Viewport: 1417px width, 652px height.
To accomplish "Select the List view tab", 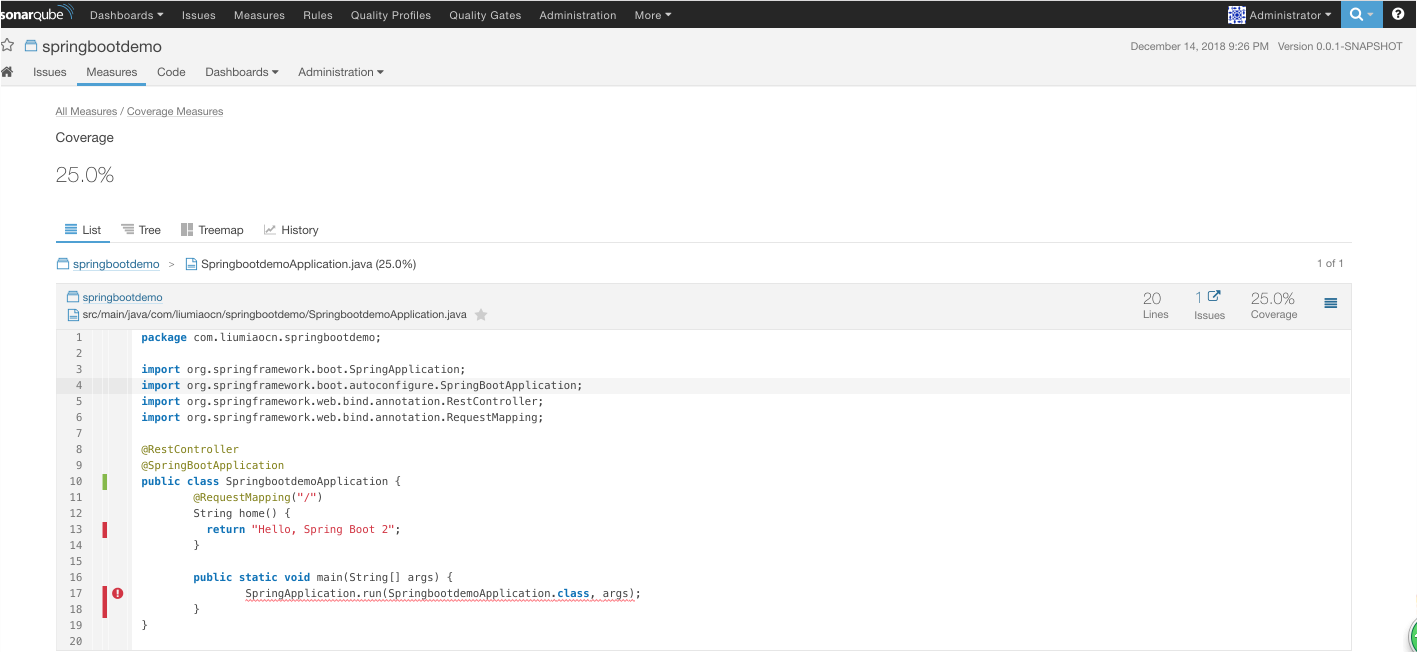I will coord(83,230).
